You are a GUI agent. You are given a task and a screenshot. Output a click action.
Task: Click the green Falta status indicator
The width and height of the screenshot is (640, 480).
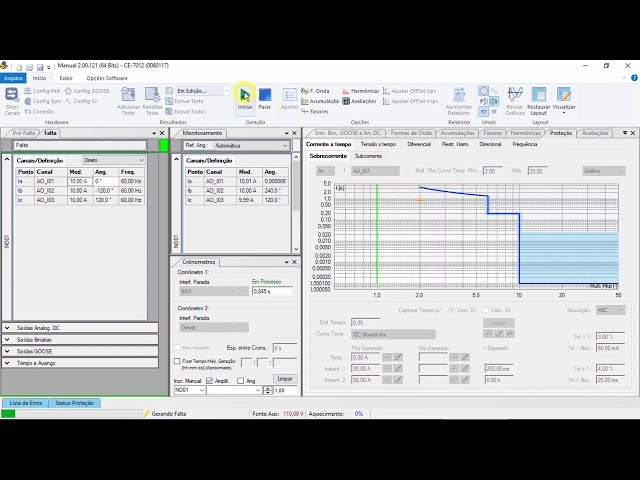163,145
